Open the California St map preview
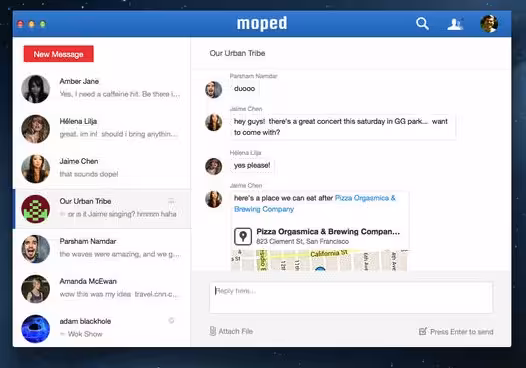 click(319, 260)
